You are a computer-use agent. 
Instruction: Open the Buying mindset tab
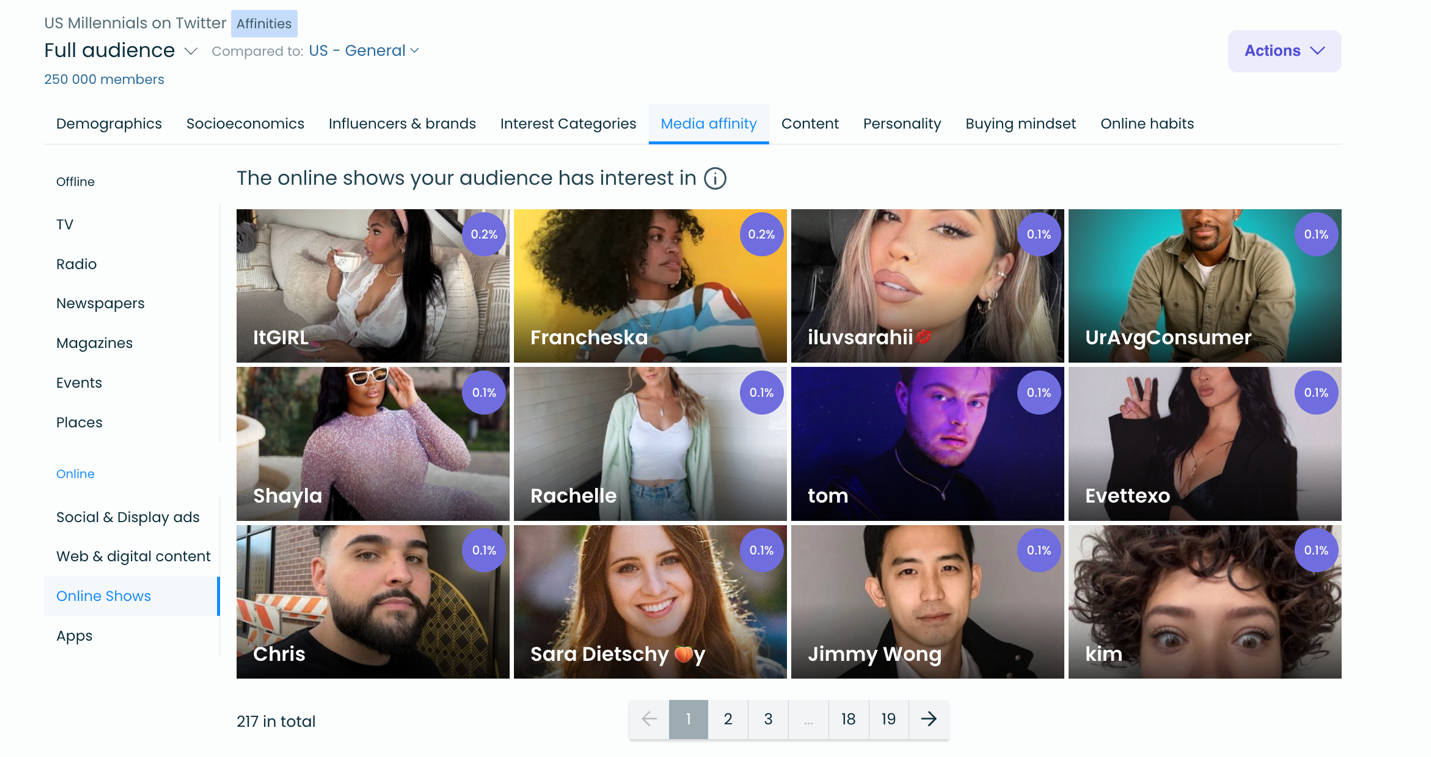[x=1020, y=124]
